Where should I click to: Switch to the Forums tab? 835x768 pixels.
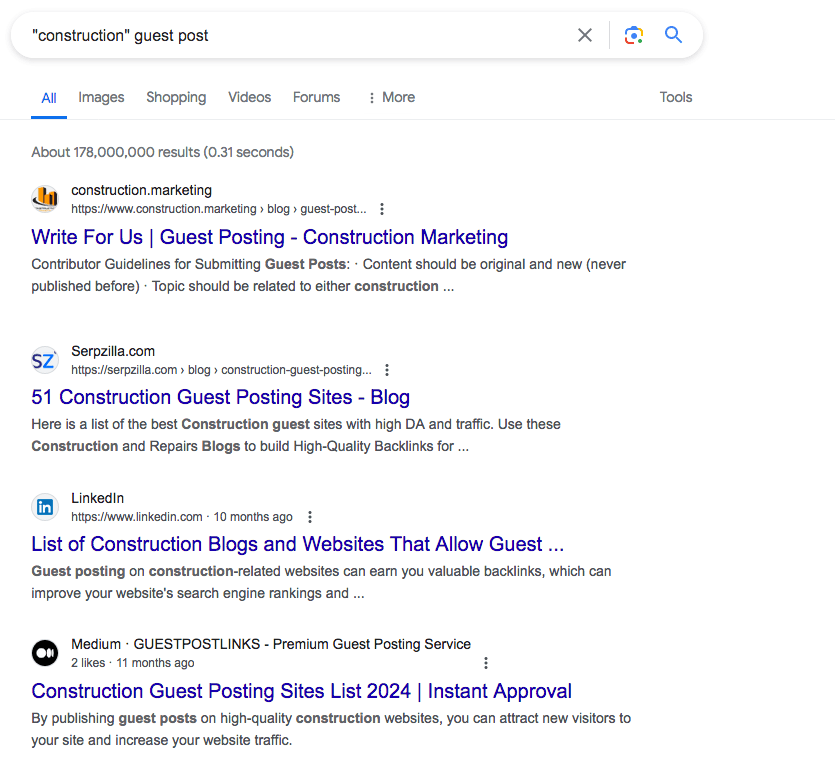(x=316, y=97)
